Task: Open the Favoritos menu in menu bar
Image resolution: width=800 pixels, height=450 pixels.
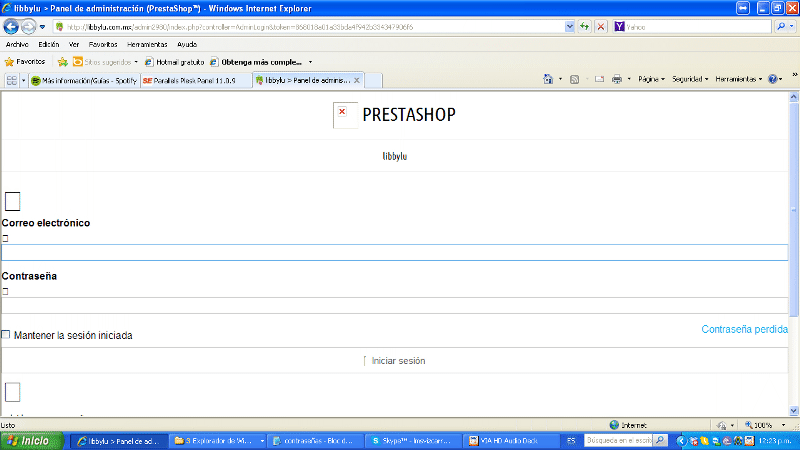Action: point(103,44)
